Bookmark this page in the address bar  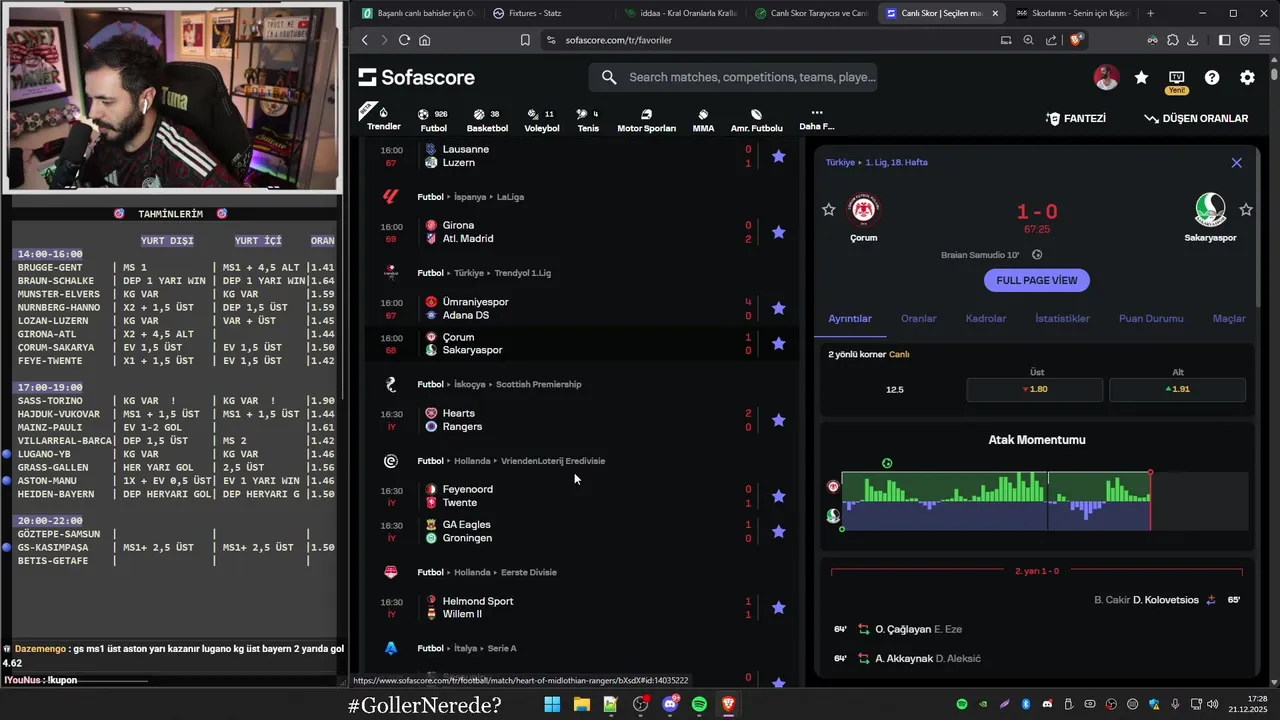(x=525, y=40)
